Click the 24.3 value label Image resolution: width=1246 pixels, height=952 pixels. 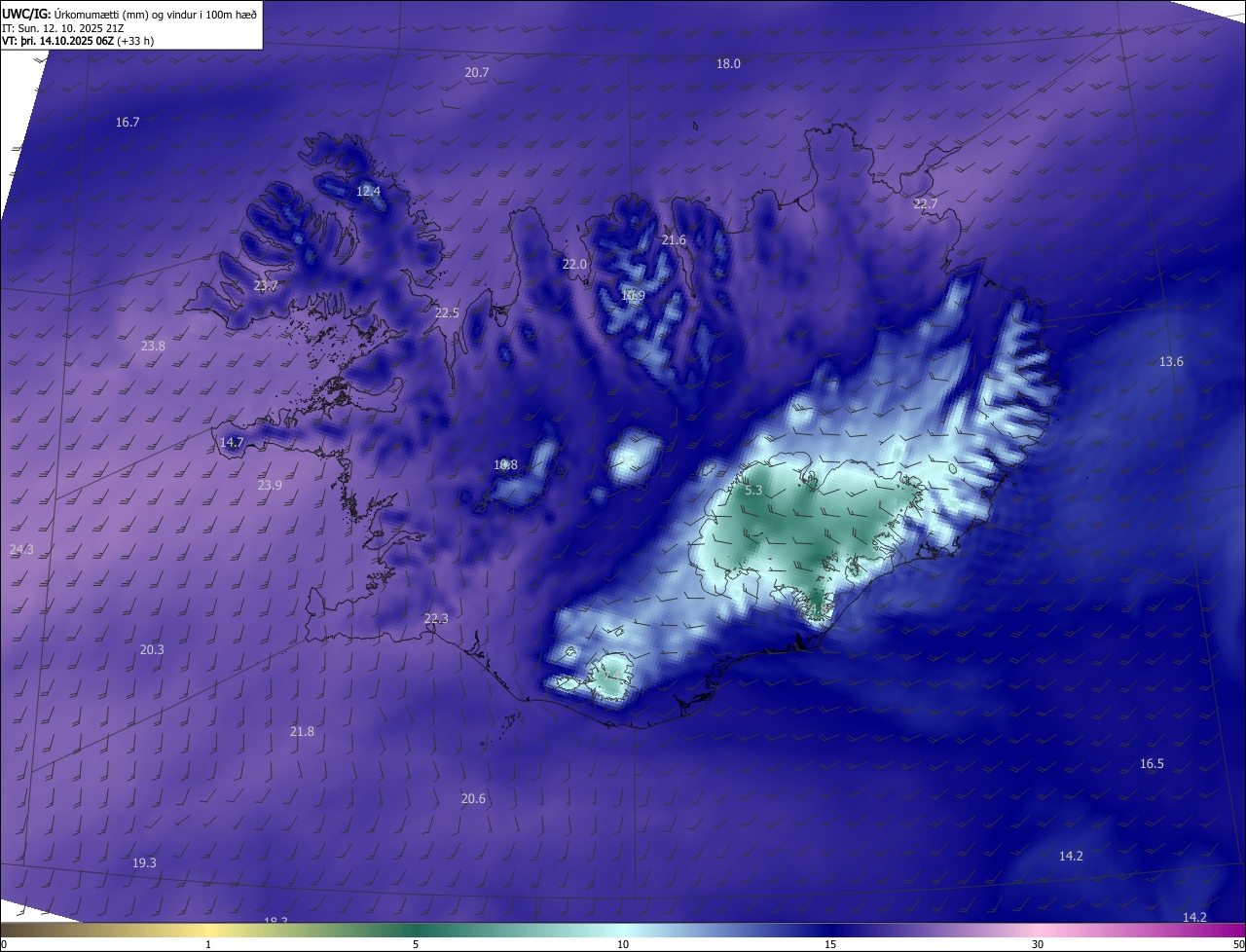click(x=21, y=549)
